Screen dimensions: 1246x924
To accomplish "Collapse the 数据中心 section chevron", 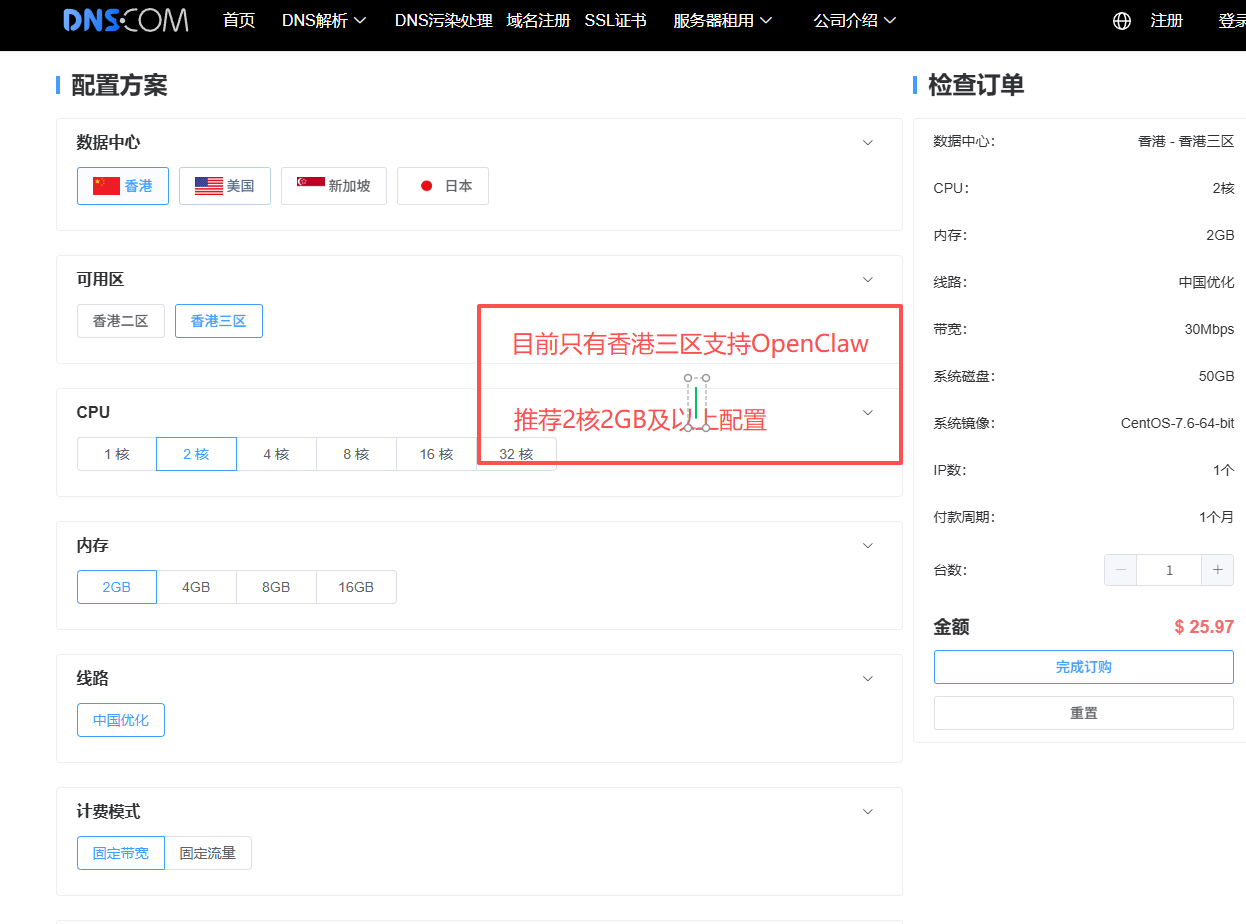I will [x=868, y=143].
